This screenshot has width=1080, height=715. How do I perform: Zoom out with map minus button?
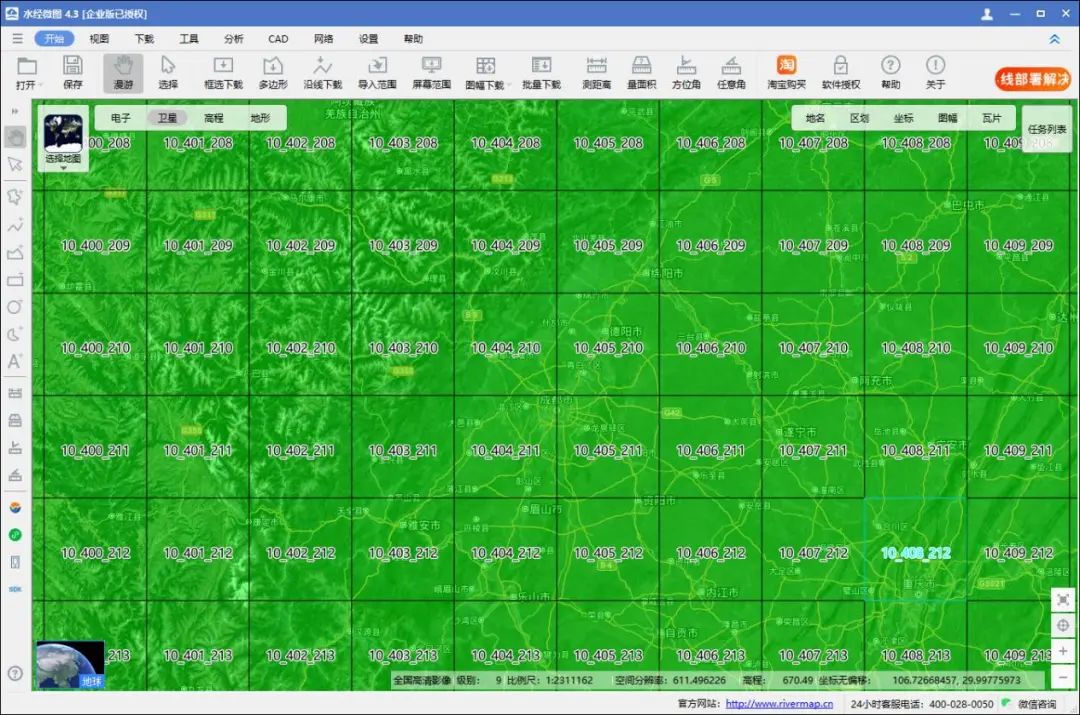tap(1063, 677)
